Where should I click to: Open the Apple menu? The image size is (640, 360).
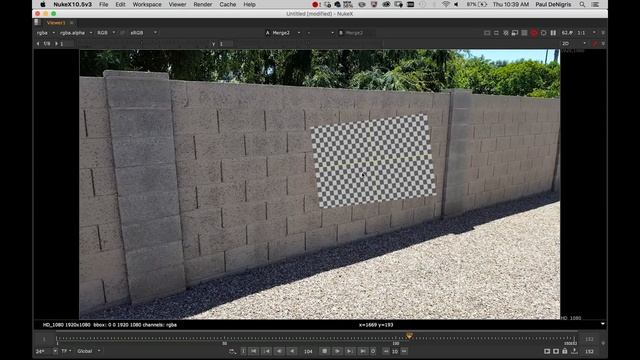[x=43, y=4]
